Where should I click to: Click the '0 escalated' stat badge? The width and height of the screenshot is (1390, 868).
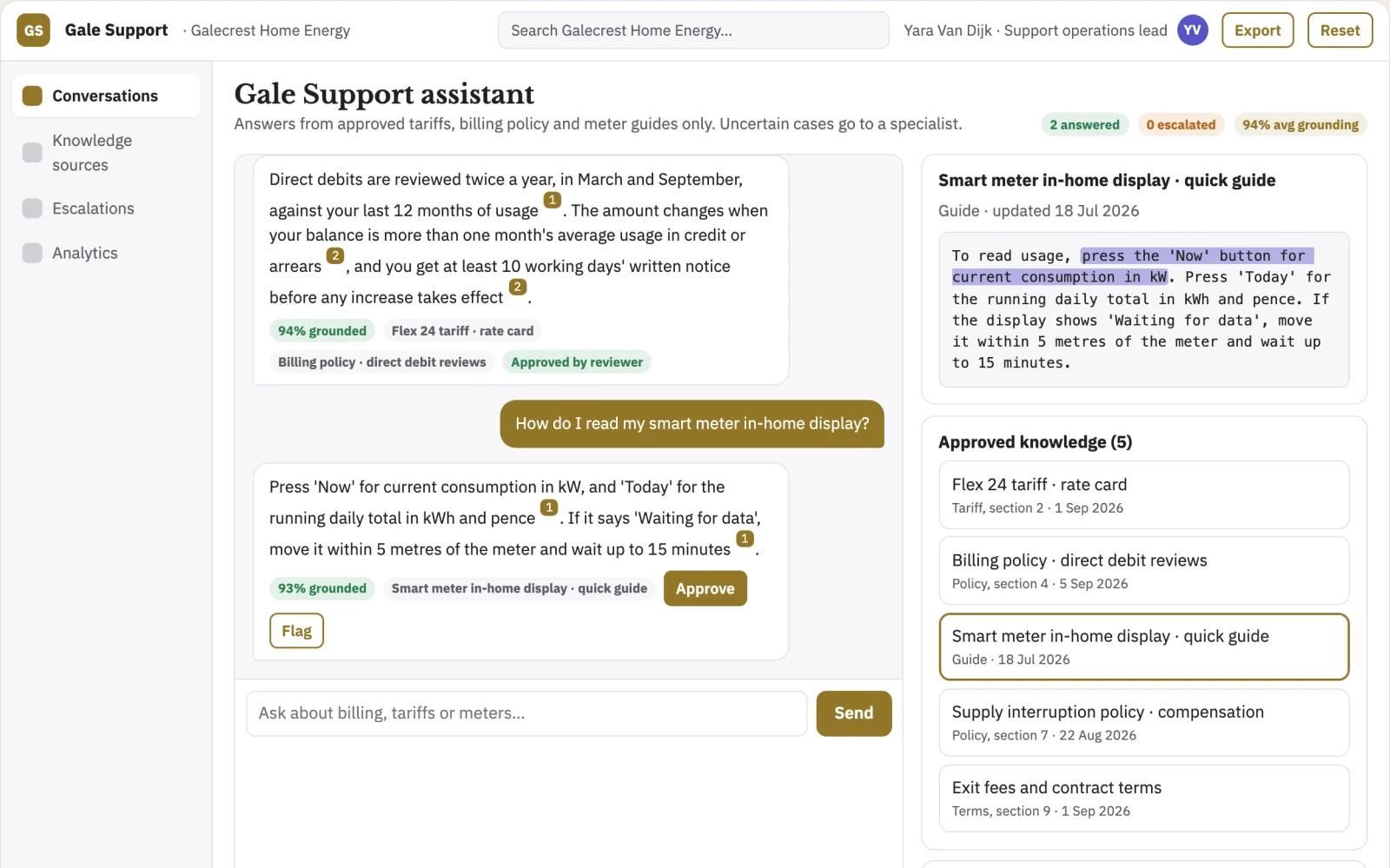(x=1181, y=125)
